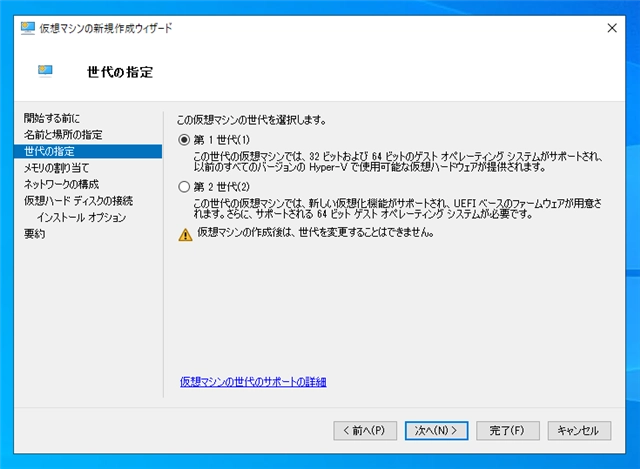Go to the 開始する前に step

coord(52,118)
